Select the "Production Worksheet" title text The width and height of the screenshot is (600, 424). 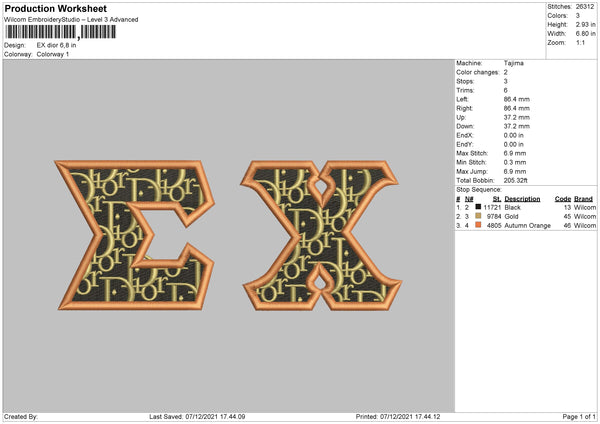pyautogui.click(x=55, y=8)
